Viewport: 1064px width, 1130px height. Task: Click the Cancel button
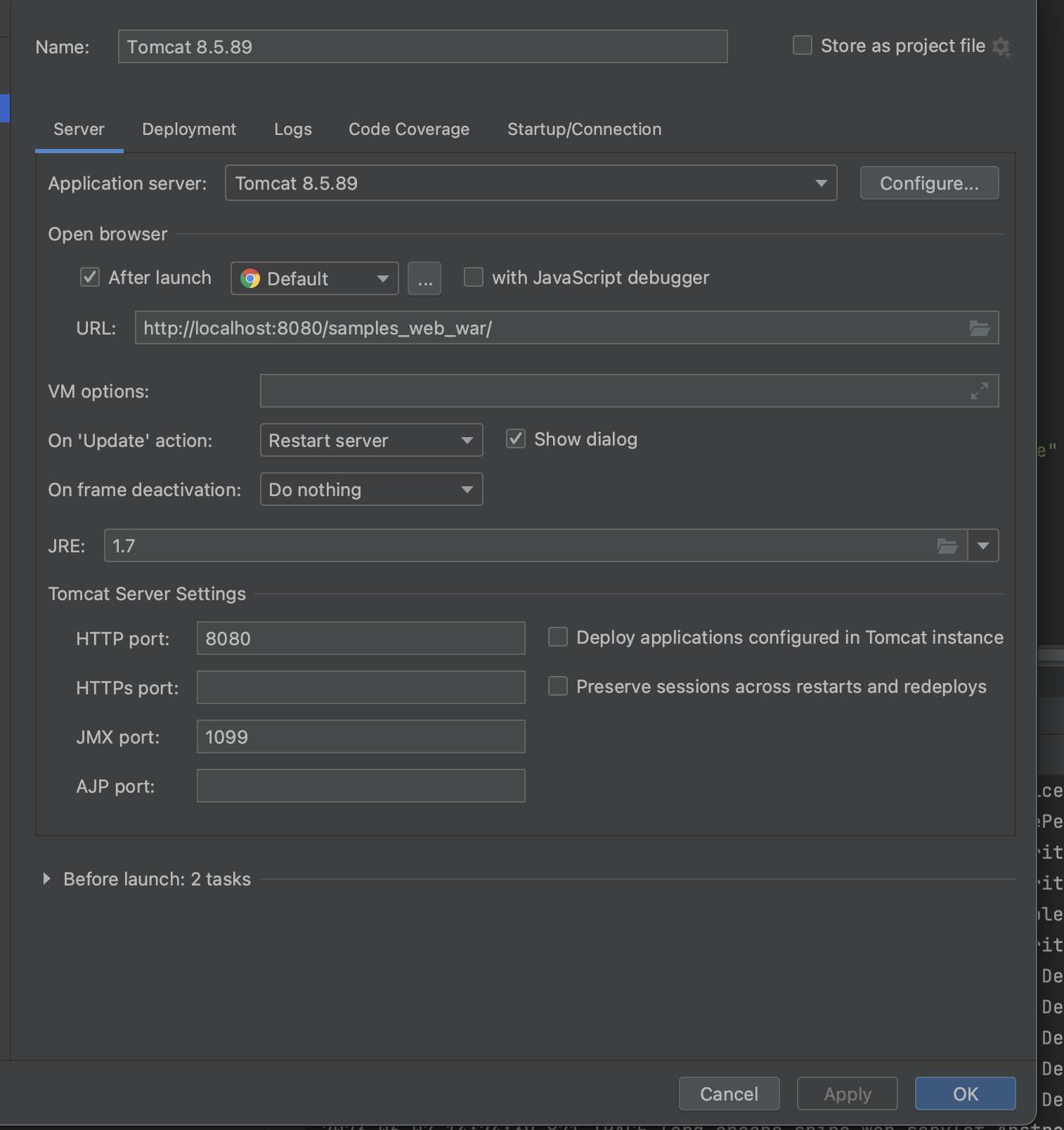click(x=729, y=1093)
